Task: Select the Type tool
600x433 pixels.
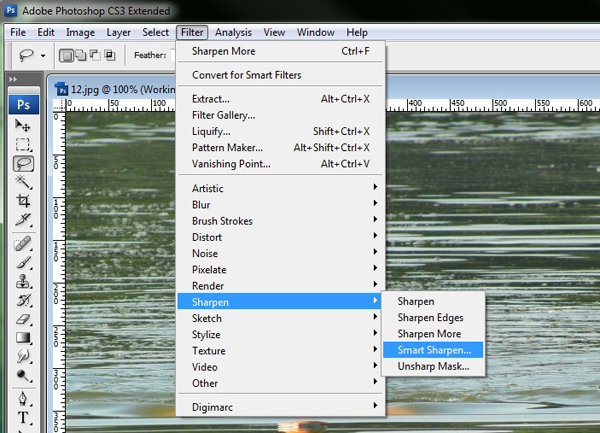Action: click(x=23, y=418)
